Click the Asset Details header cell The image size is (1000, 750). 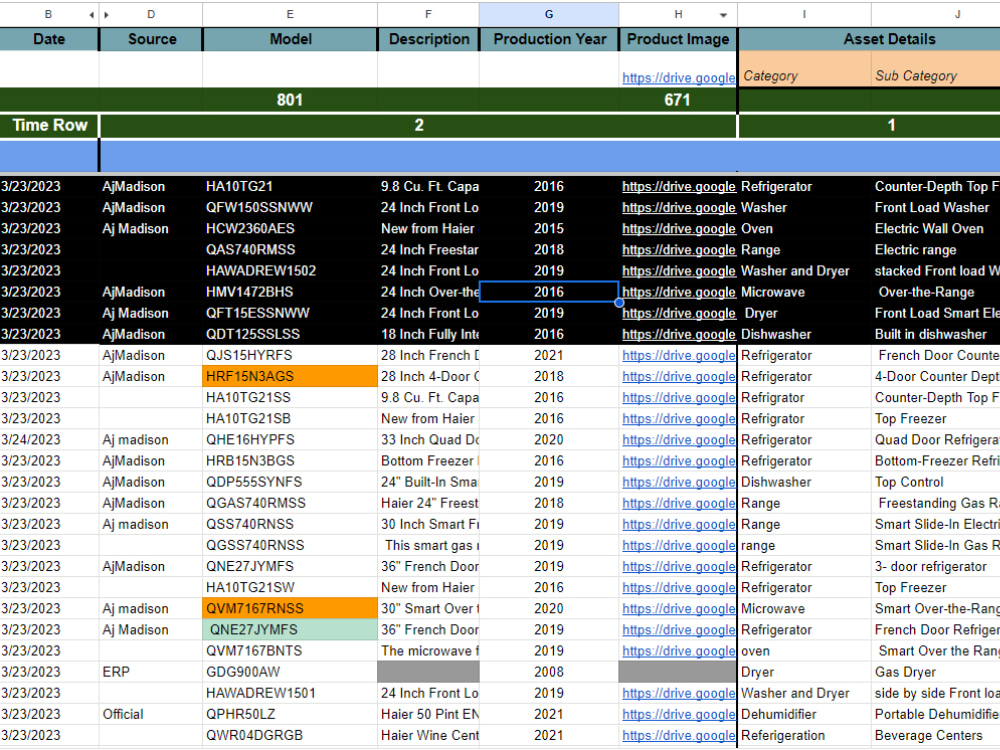pos(889,39)
